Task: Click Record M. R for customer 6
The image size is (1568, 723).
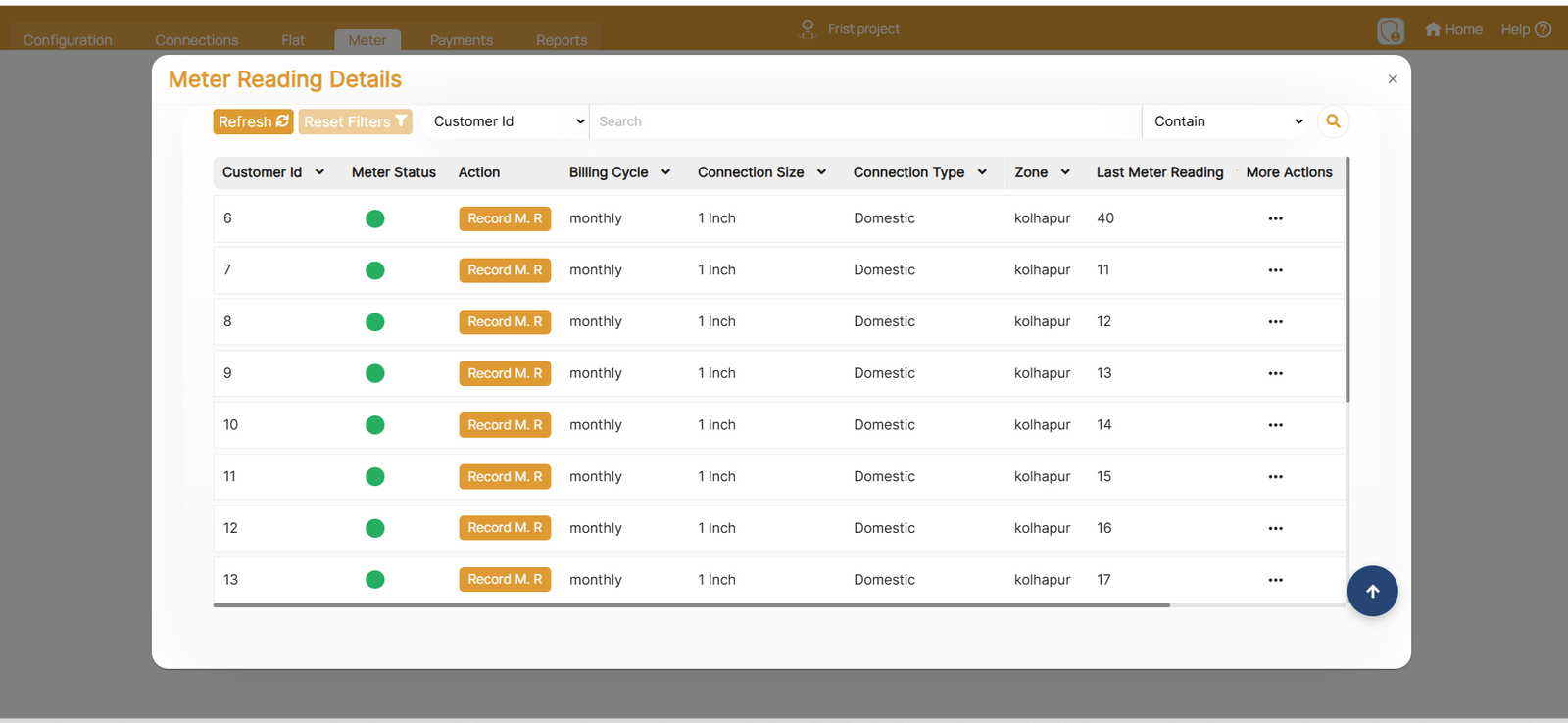Action: (x=505, y=218)
